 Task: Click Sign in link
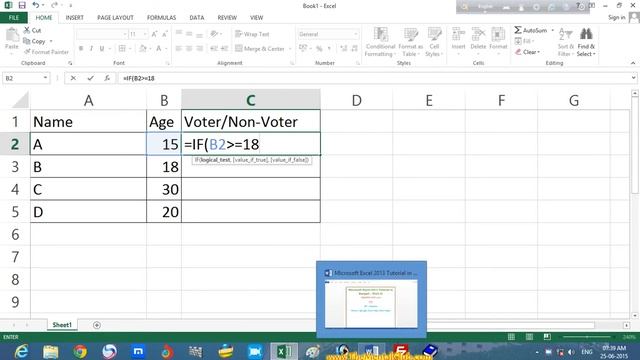(616, 17)
